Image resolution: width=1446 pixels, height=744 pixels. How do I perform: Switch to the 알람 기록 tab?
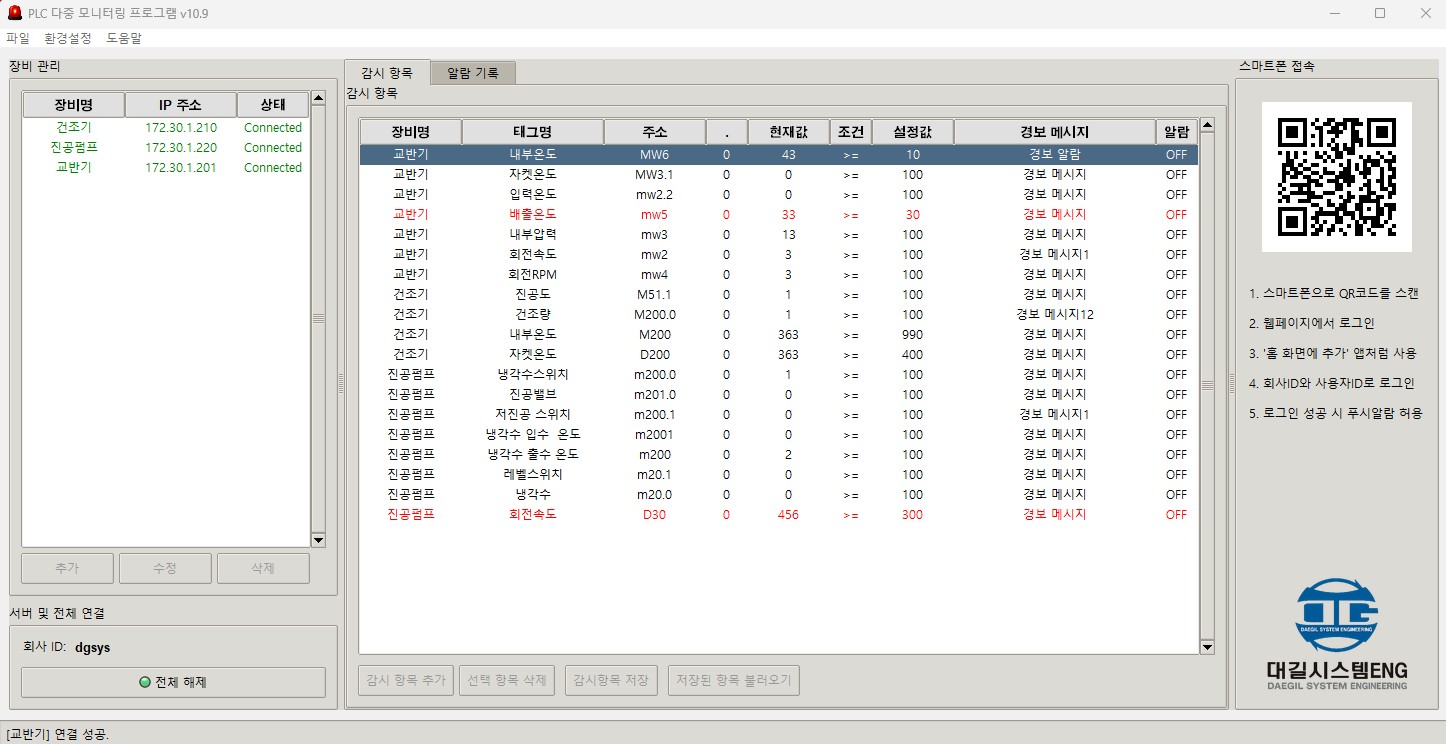473,73
